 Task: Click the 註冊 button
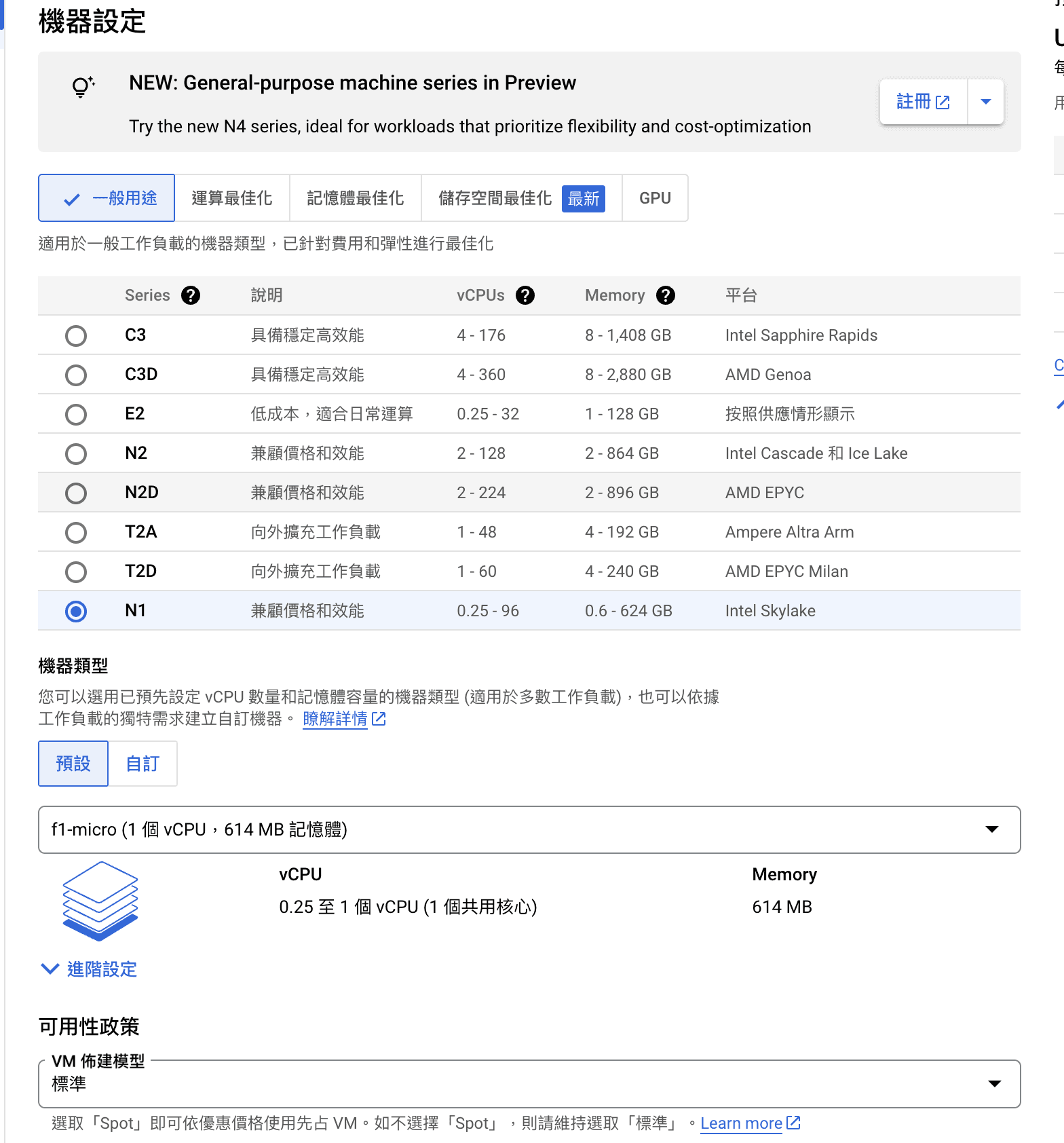pos(923,102)
